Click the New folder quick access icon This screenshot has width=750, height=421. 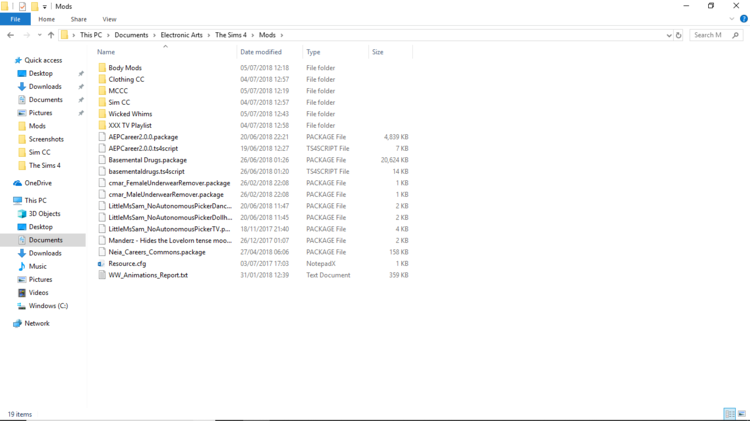click(34, 6)
